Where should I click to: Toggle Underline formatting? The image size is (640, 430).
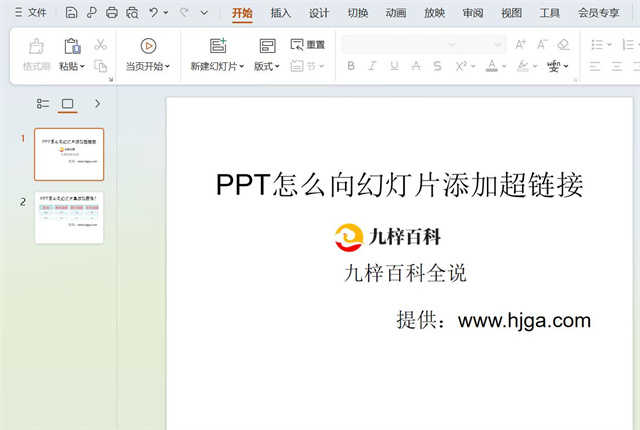(x=394, y=66)
